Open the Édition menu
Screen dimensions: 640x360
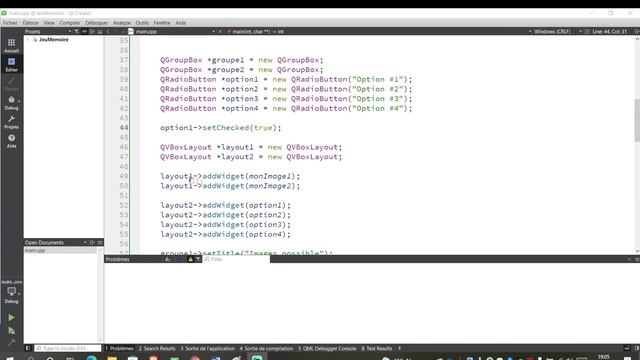tap(31, 23)
